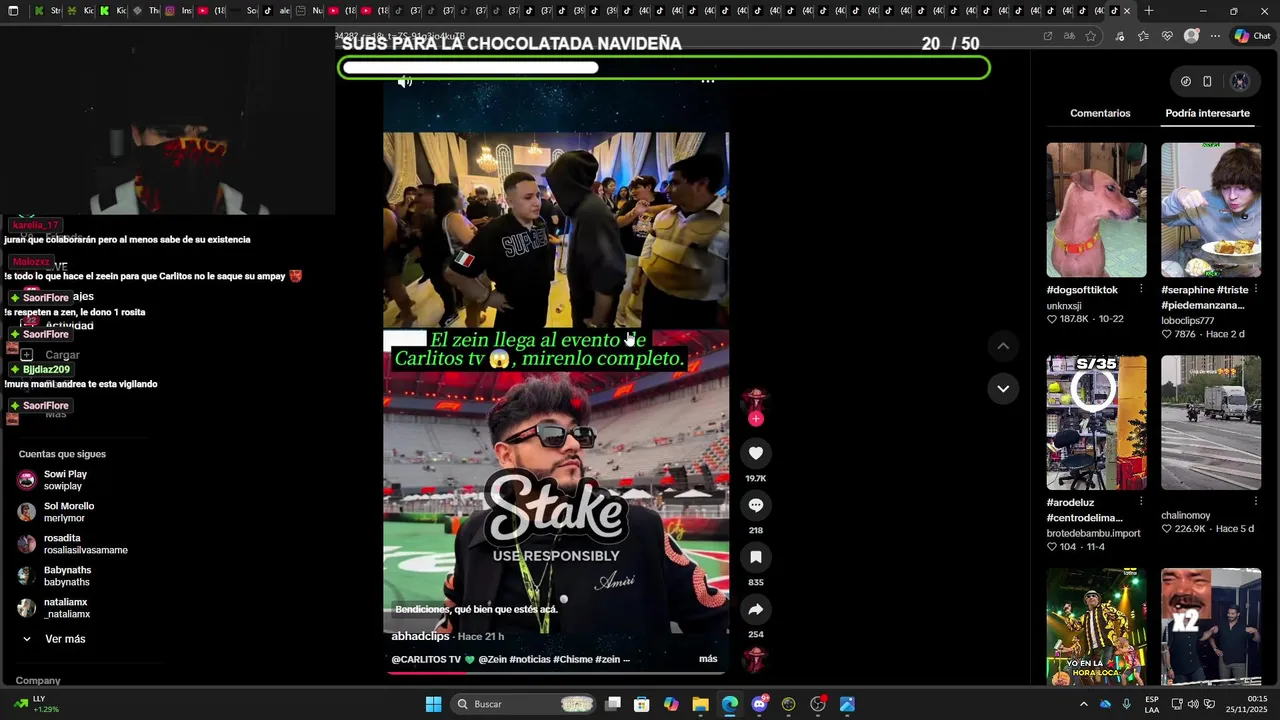The width and height of the screenshot is (1280, 720).
Task: Switch to the Podría interesarte tab
Action: point(1207,113)
